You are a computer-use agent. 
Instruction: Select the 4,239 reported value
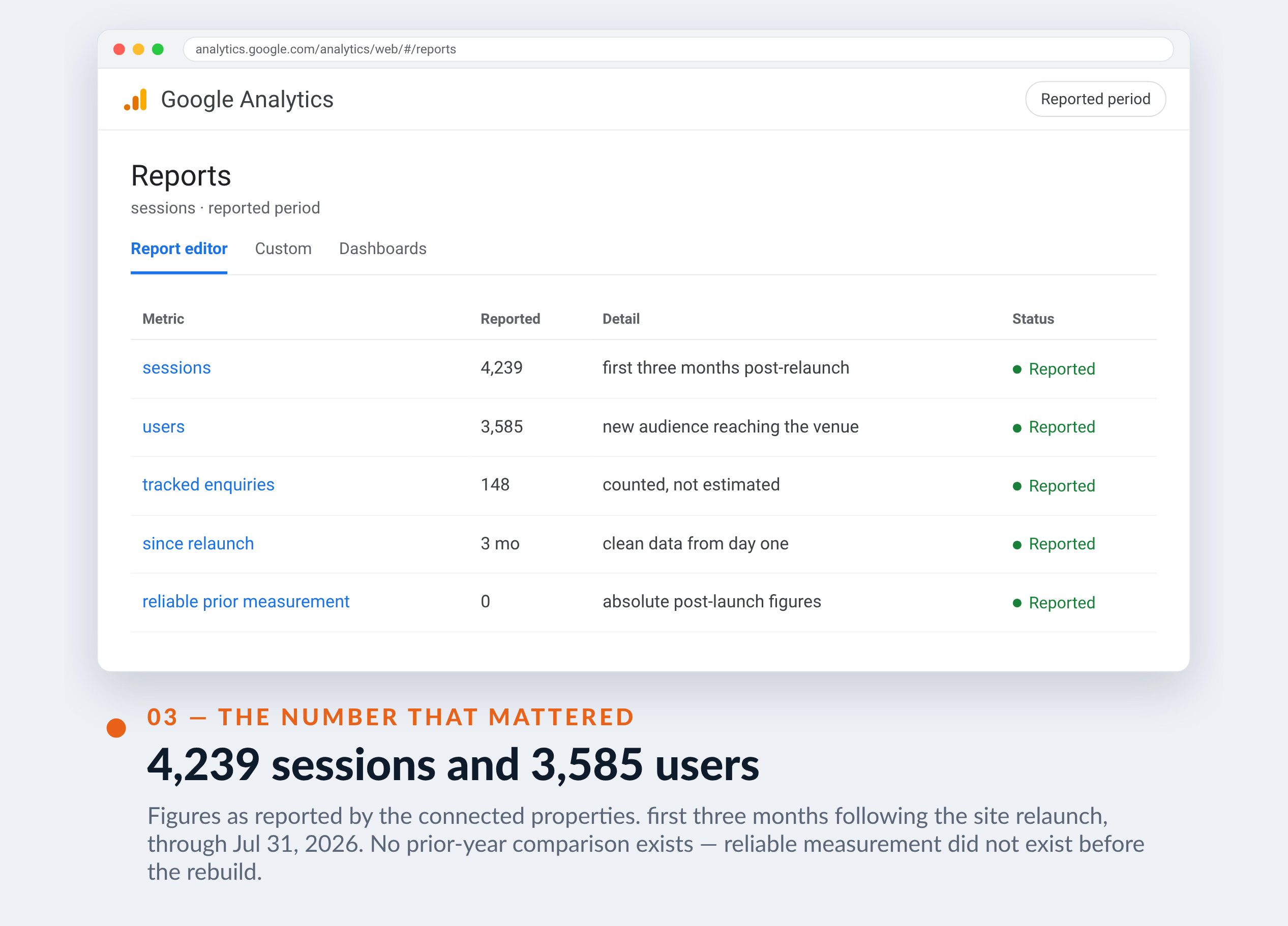point(501,368)
